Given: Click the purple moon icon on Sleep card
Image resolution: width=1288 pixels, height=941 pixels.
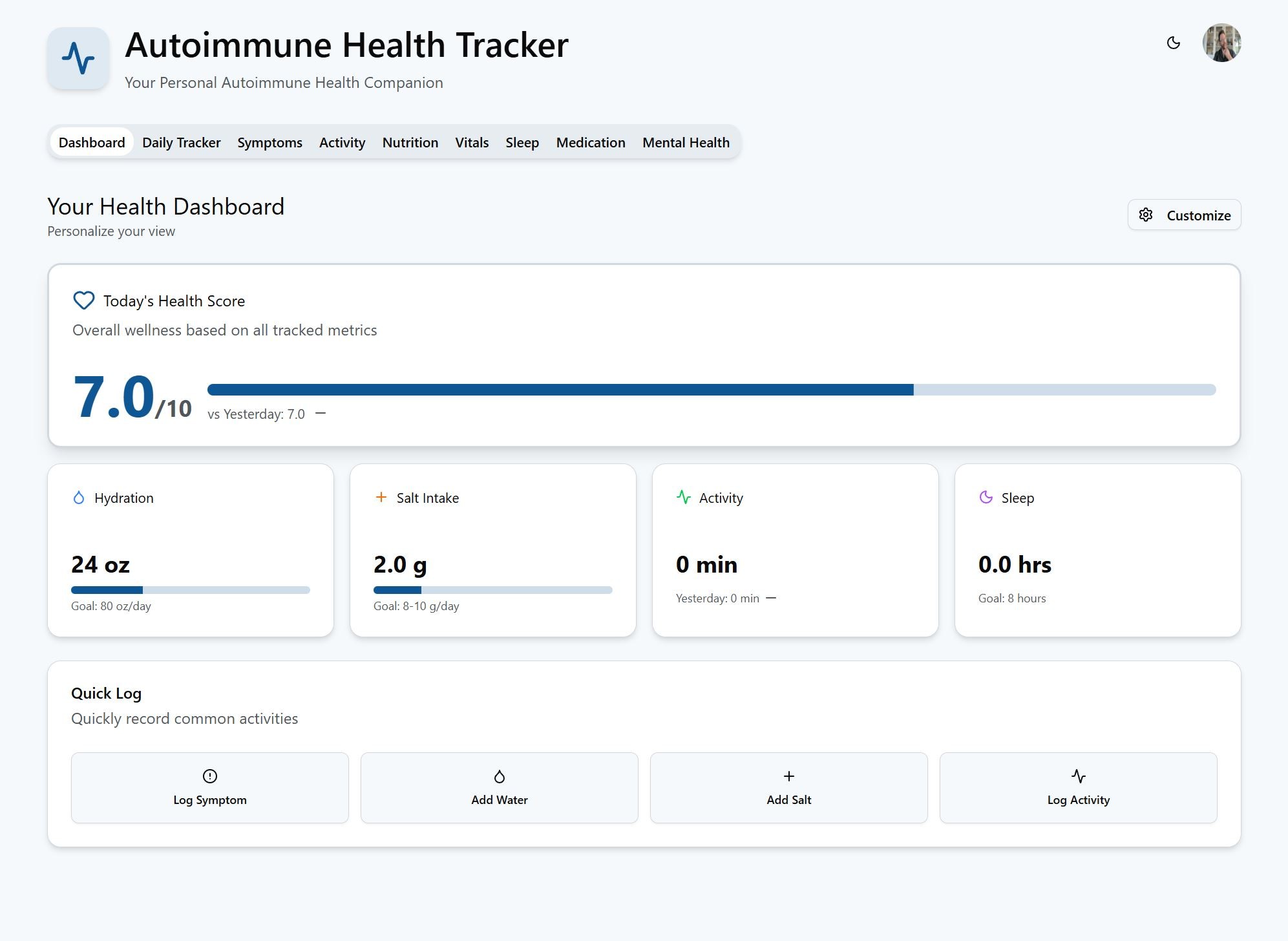Looking at the screenshot, I should 985,497.
